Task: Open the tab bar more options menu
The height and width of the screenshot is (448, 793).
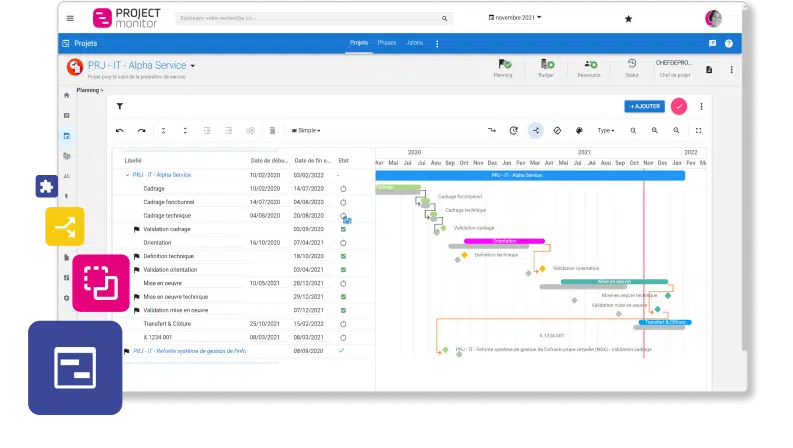Action: pos(437,44)
